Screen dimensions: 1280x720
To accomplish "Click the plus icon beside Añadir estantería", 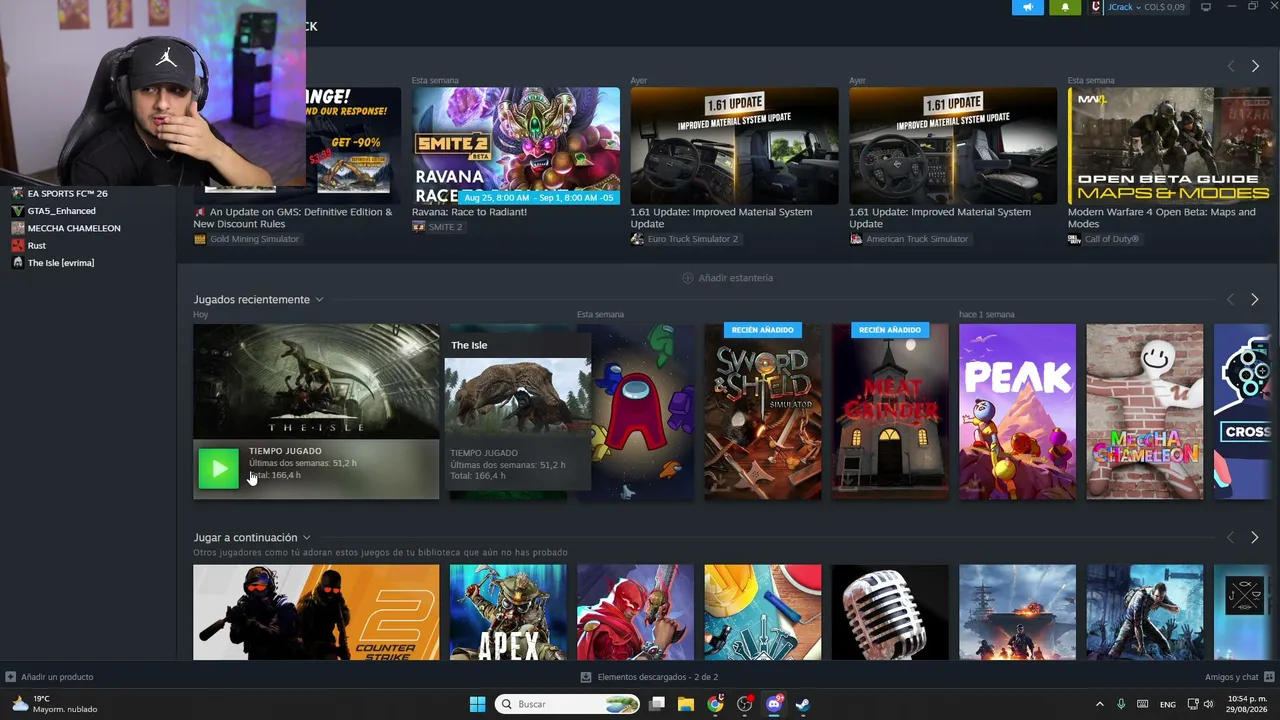I will tap(687, 278).
